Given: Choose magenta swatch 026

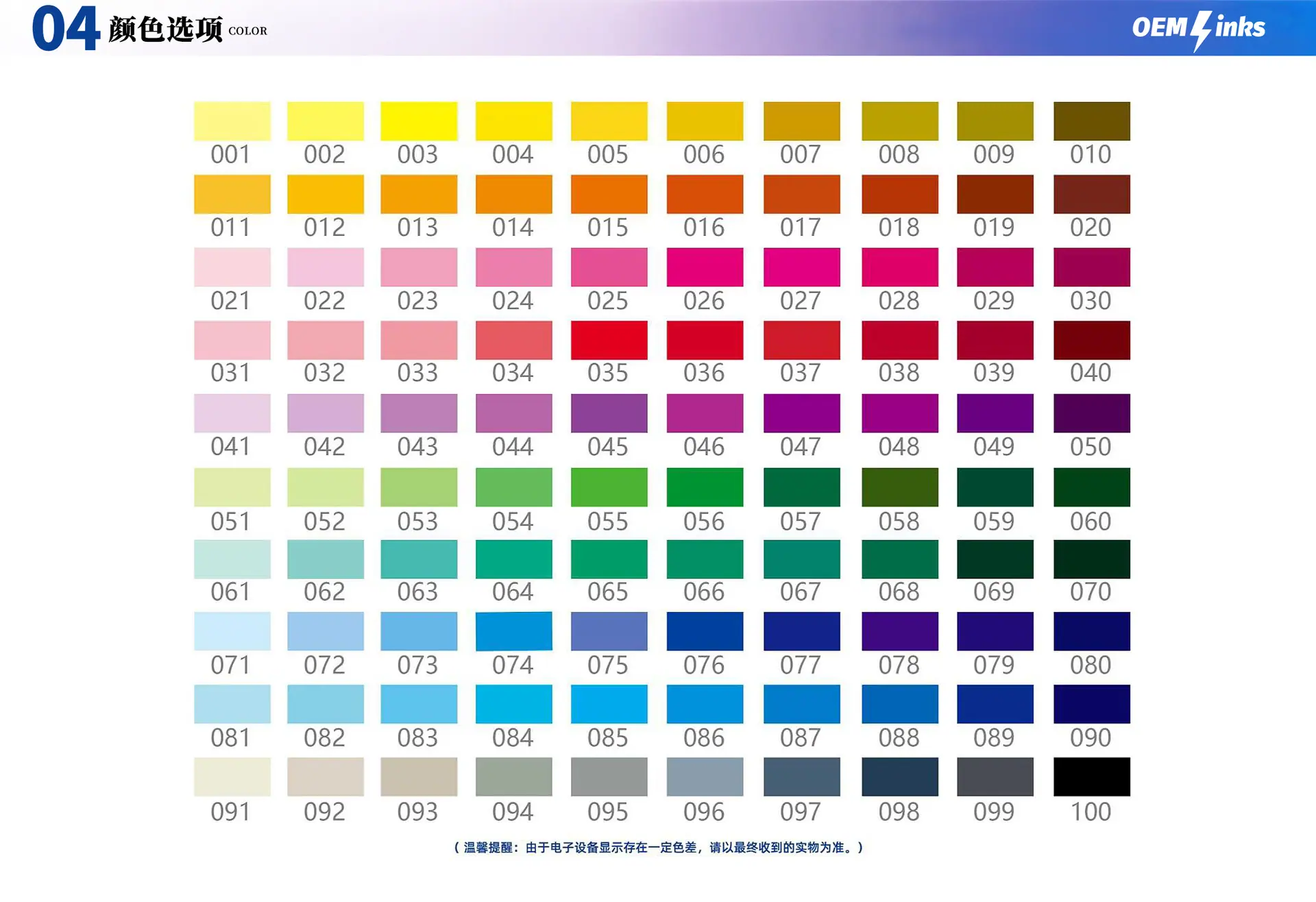Looking at the screenshot, I should 705,267.
